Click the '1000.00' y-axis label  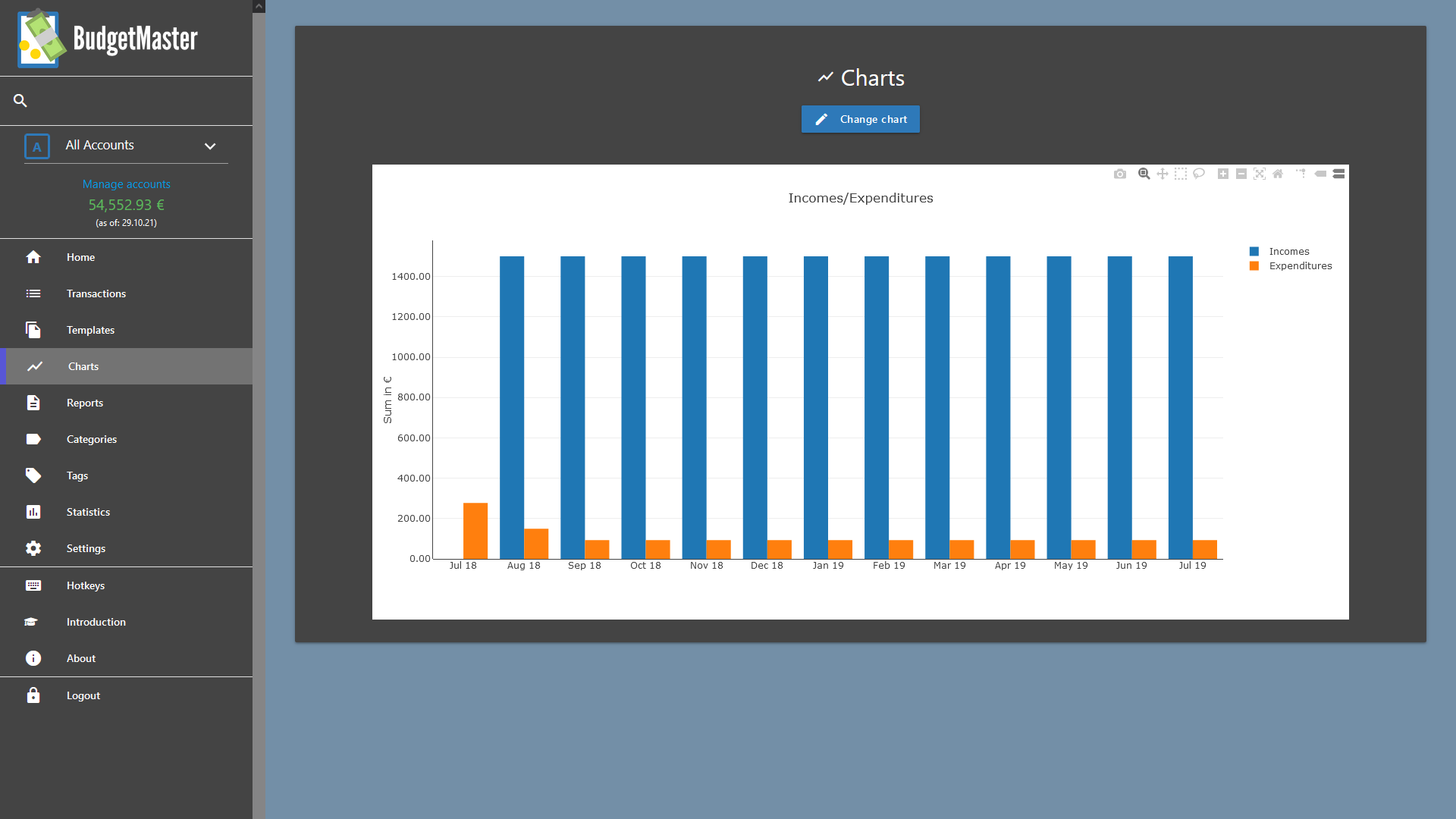pyautogui.click(x=411, y=356)
